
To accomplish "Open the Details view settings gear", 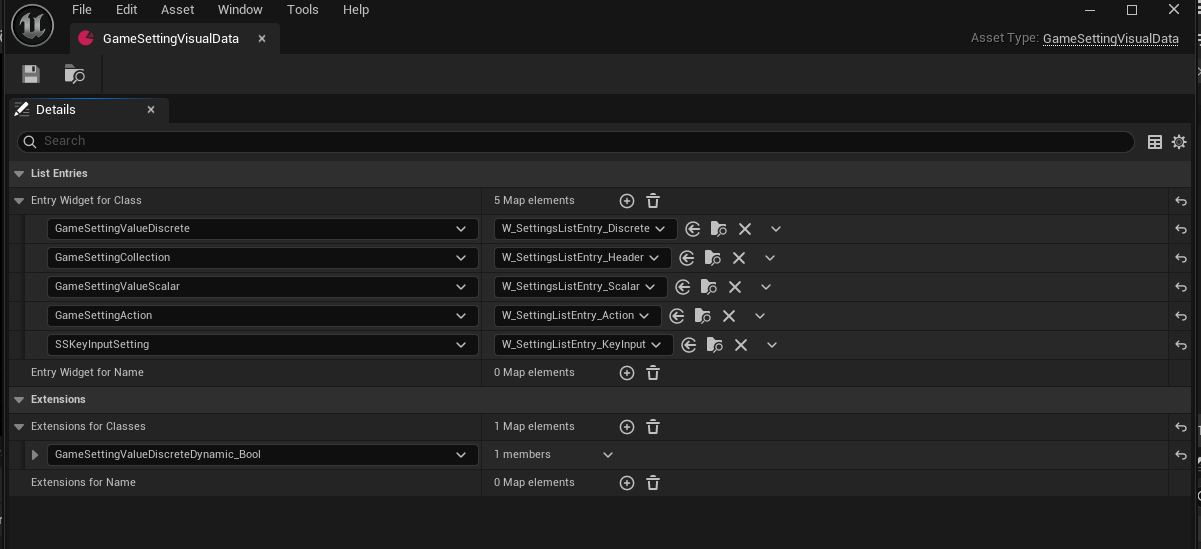I will 1179,142.
